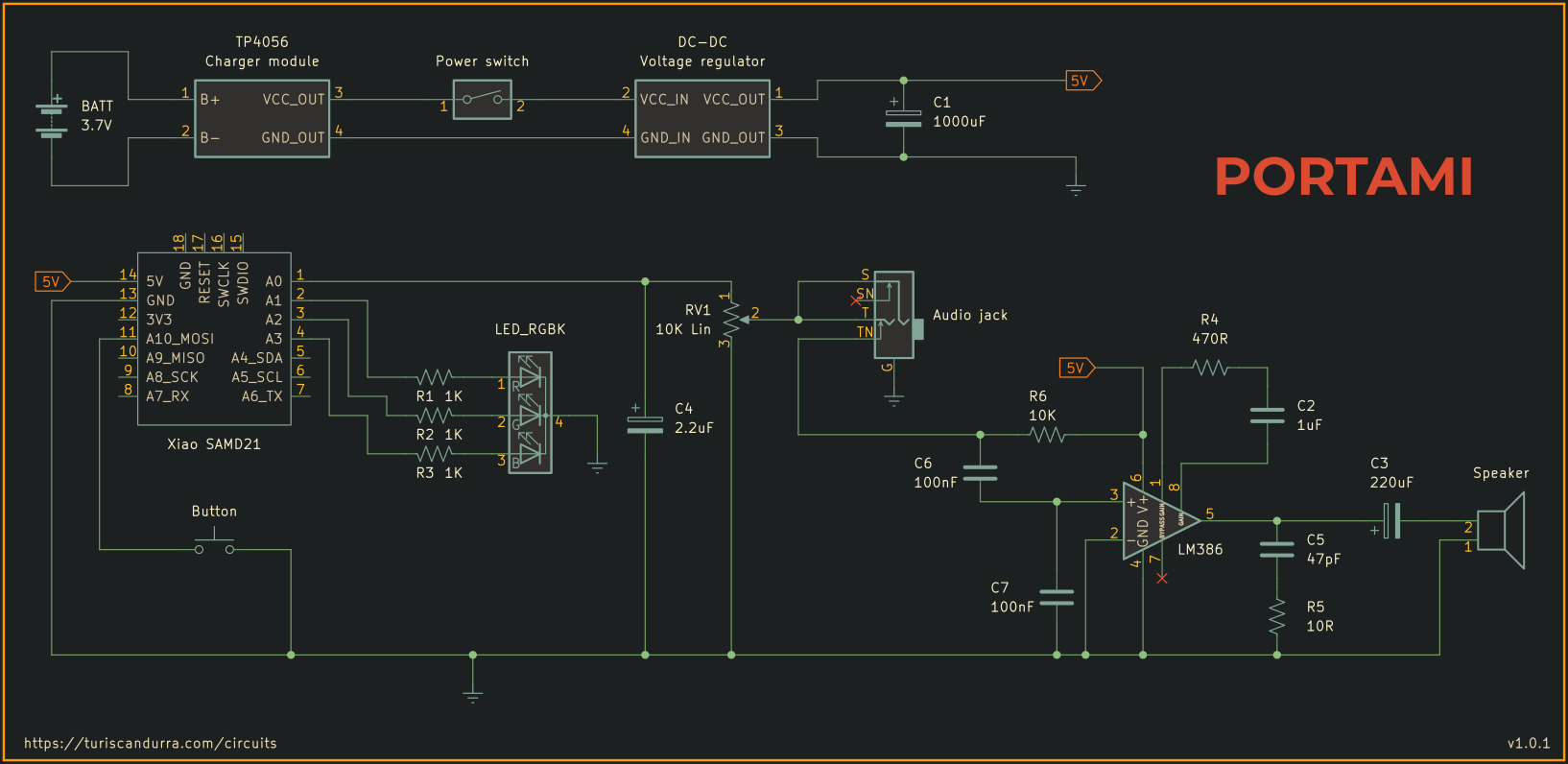
Task: Open the turiscandurra.com/circuits URL
Action: (151, 743)
